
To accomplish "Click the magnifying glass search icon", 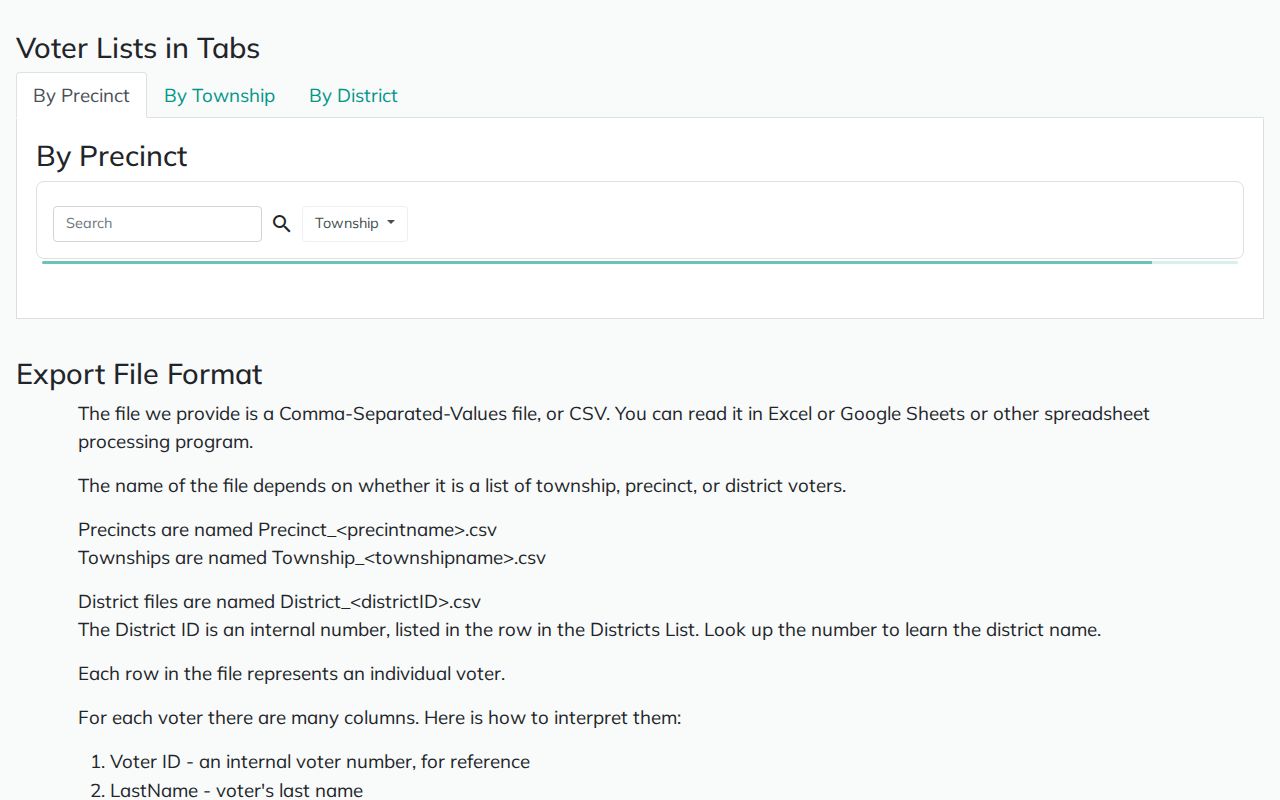I will tap(282, 224).
